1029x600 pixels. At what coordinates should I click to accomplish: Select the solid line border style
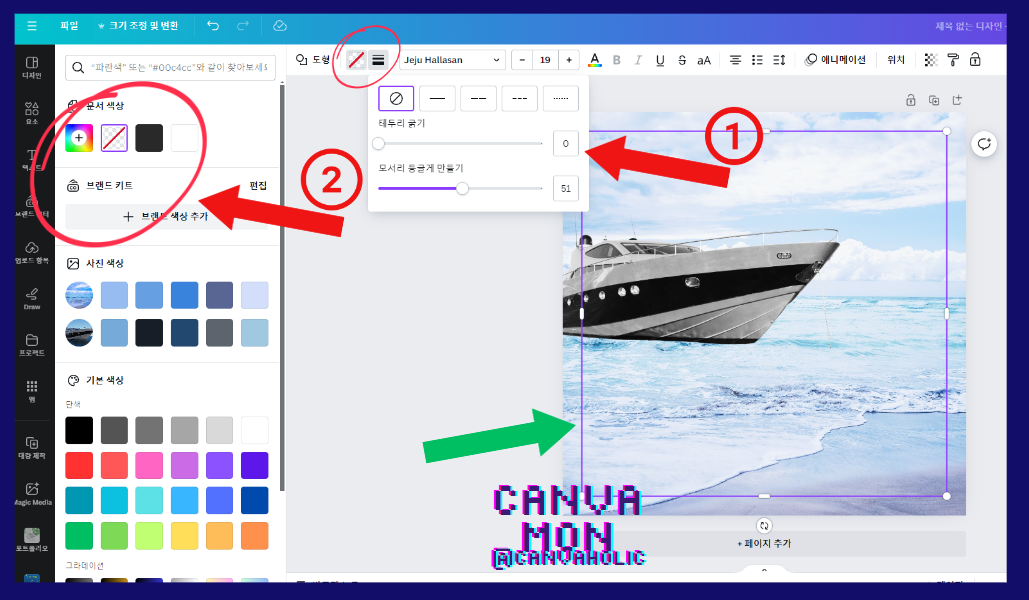coord(437,98)
